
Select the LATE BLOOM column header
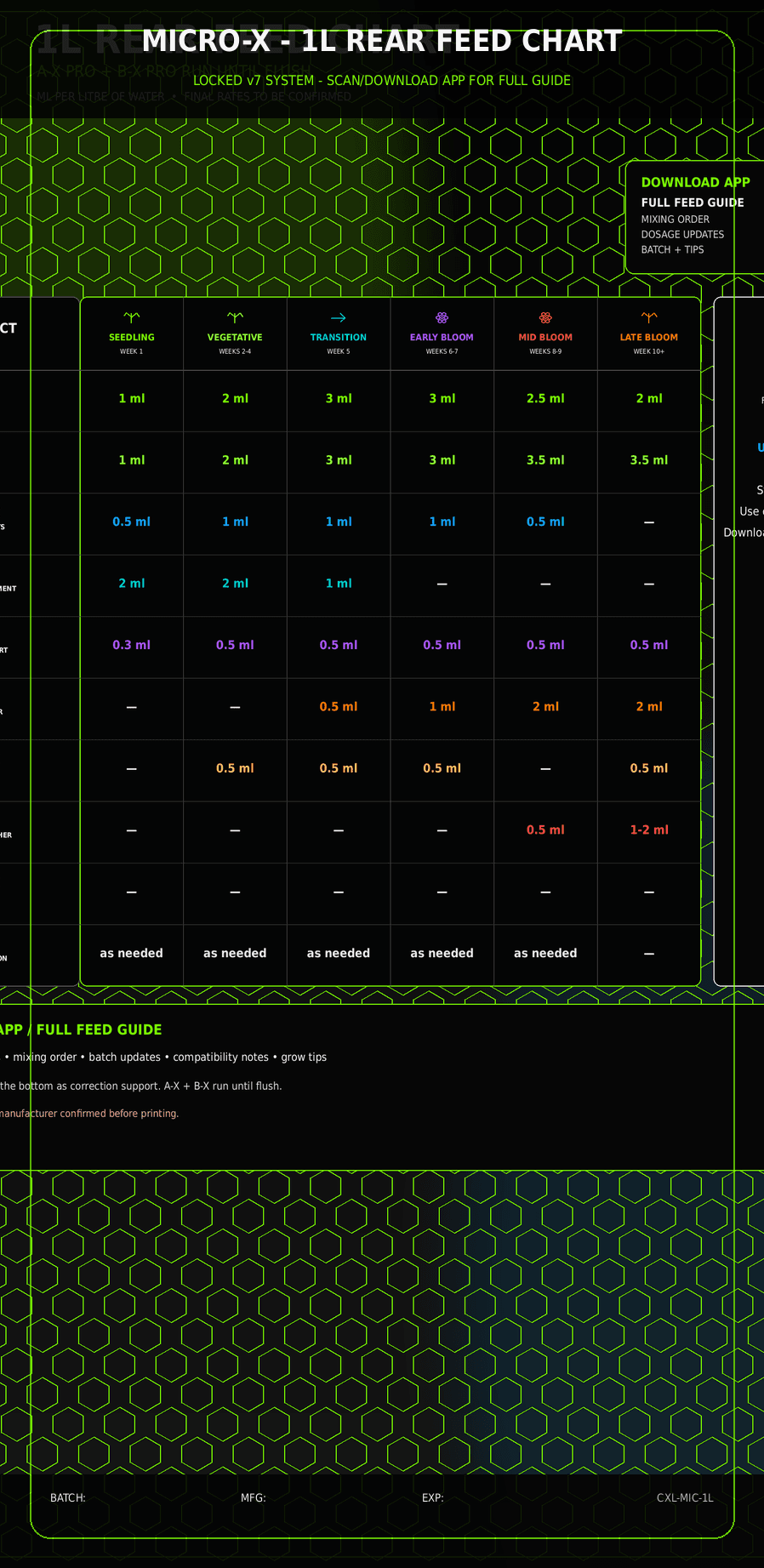click(649, 338)
